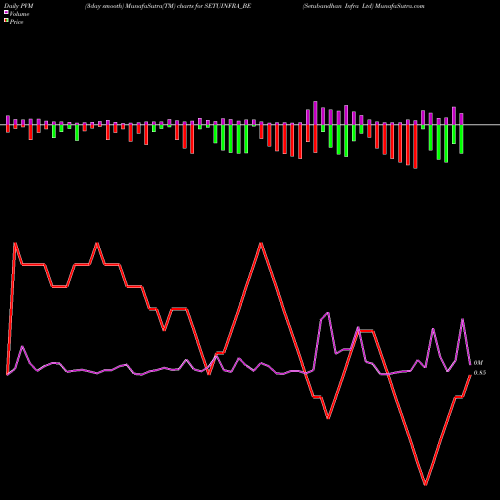Image resolution: width=500 pixels, height=500 pixels.
Task: Click the green-red Price legend swatch
Action: [x=6, y=21]
